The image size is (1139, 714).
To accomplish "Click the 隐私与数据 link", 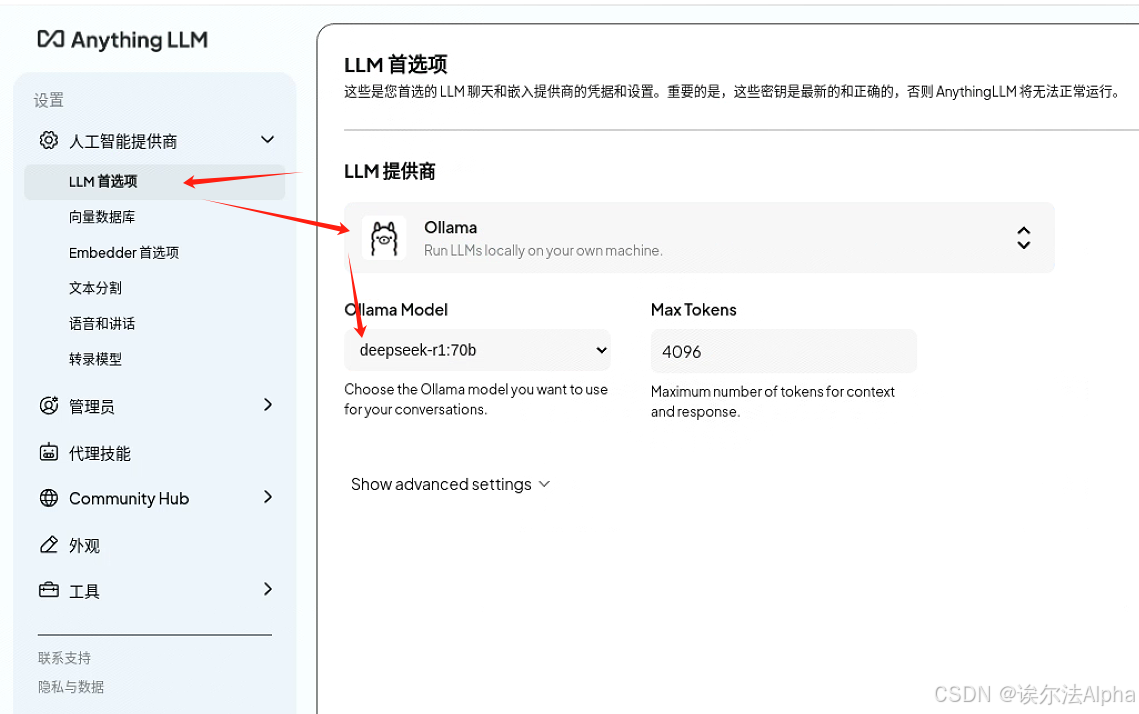I will 71,687.
